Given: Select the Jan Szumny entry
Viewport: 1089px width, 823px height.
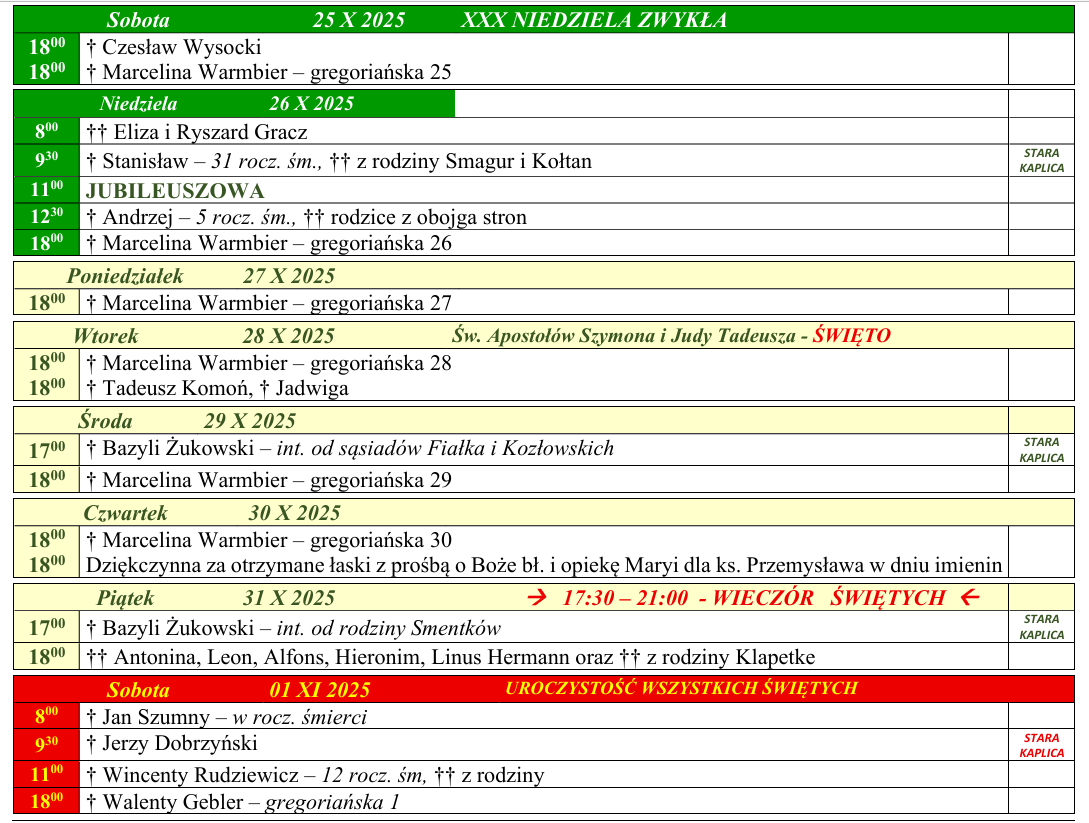Looking at the screenshot, I should pos(227,716).
